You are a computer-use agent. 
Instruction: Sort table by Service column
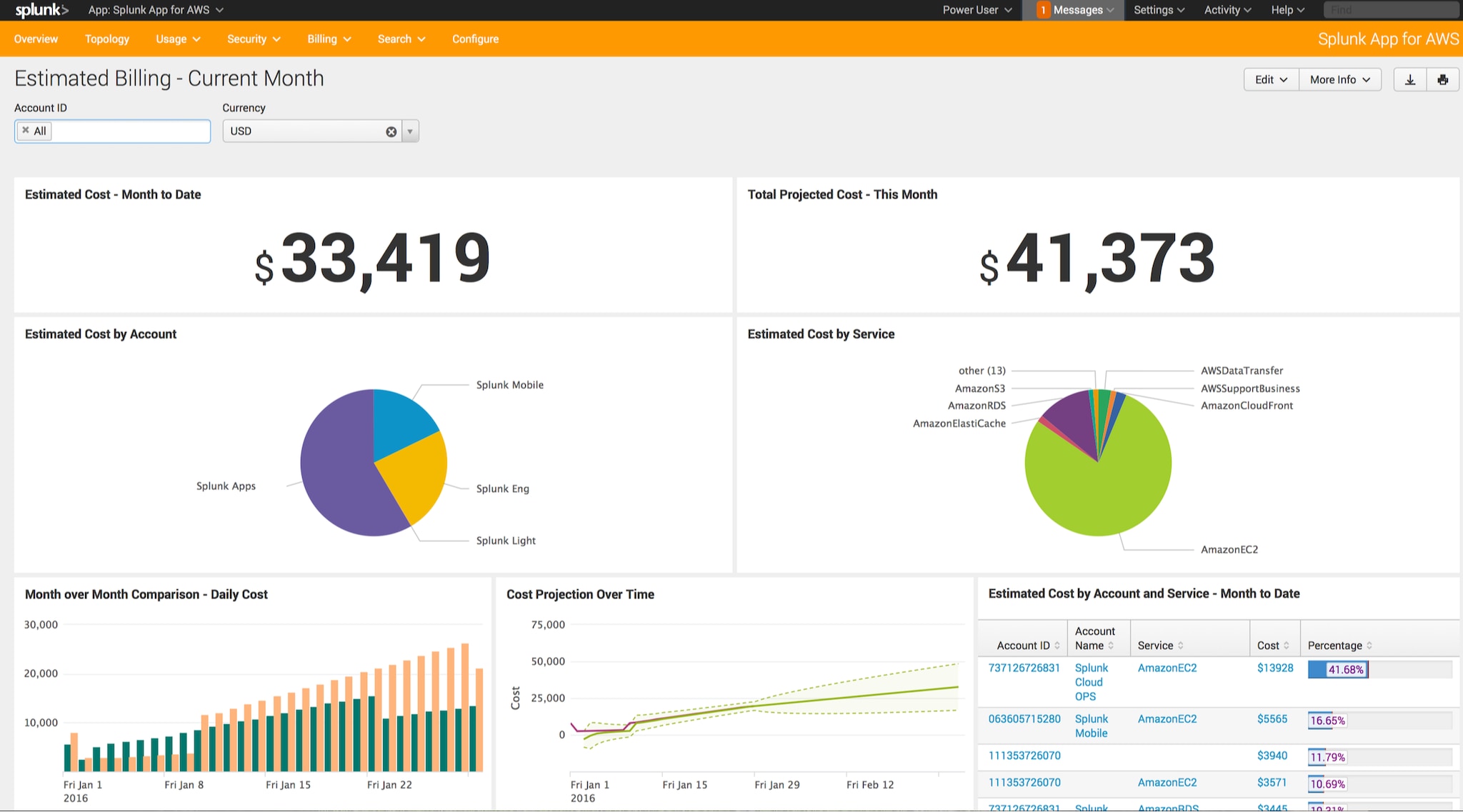(1160, 646)
